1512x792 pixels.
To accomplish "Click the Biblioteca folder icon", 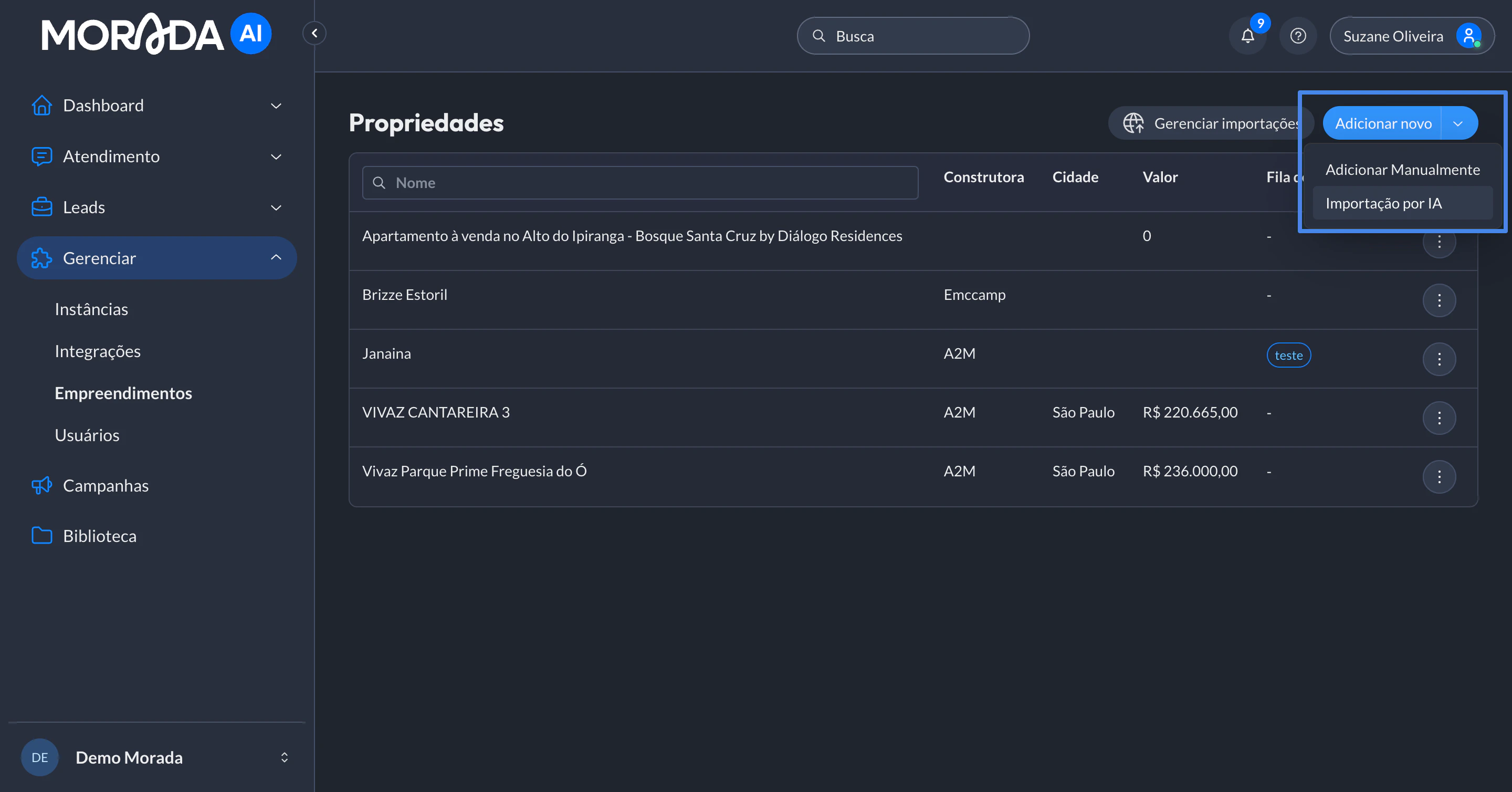I will (x=41, y=535).
